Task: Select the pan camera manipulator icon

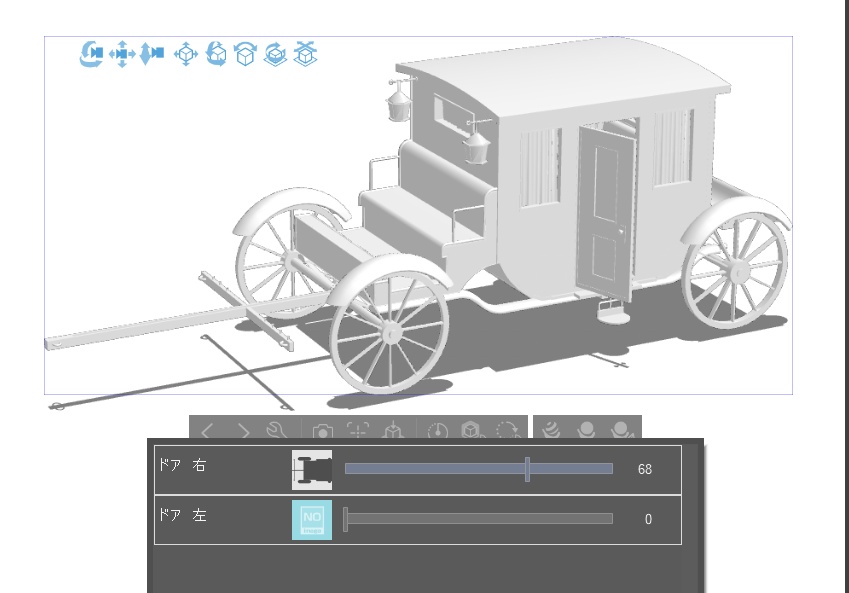Action: click(x=122, y=54)
